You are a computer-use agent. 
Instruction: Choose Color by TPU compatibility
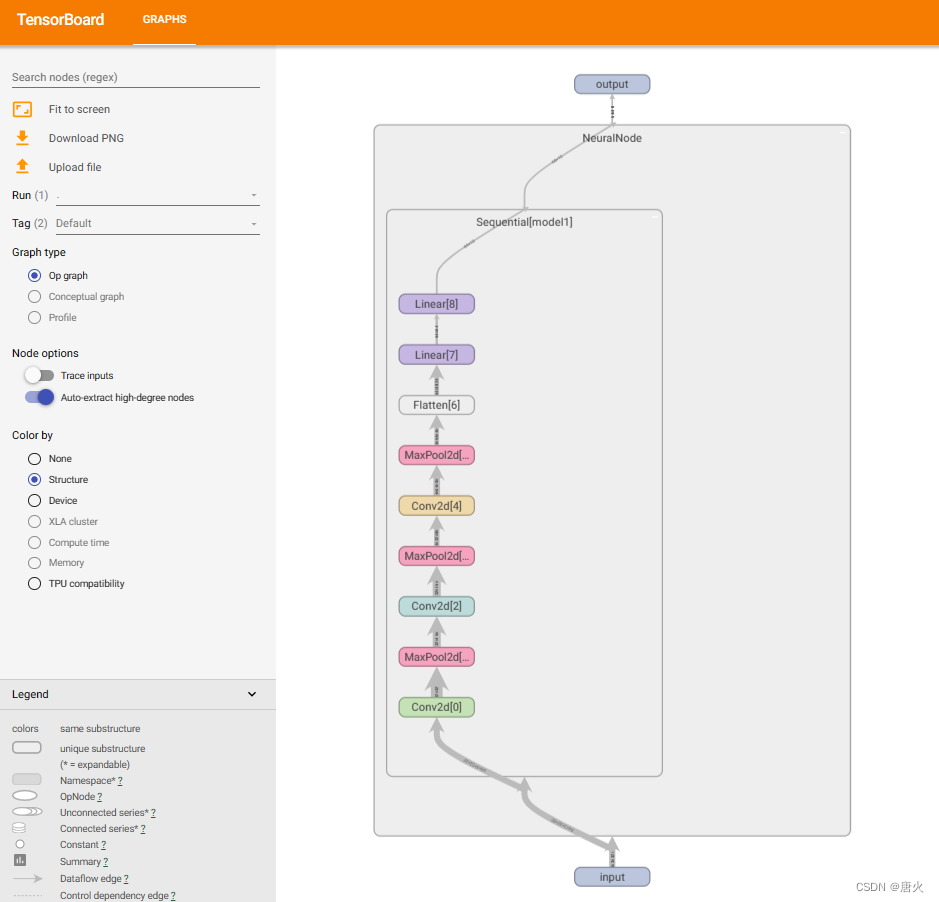[35, 583]
